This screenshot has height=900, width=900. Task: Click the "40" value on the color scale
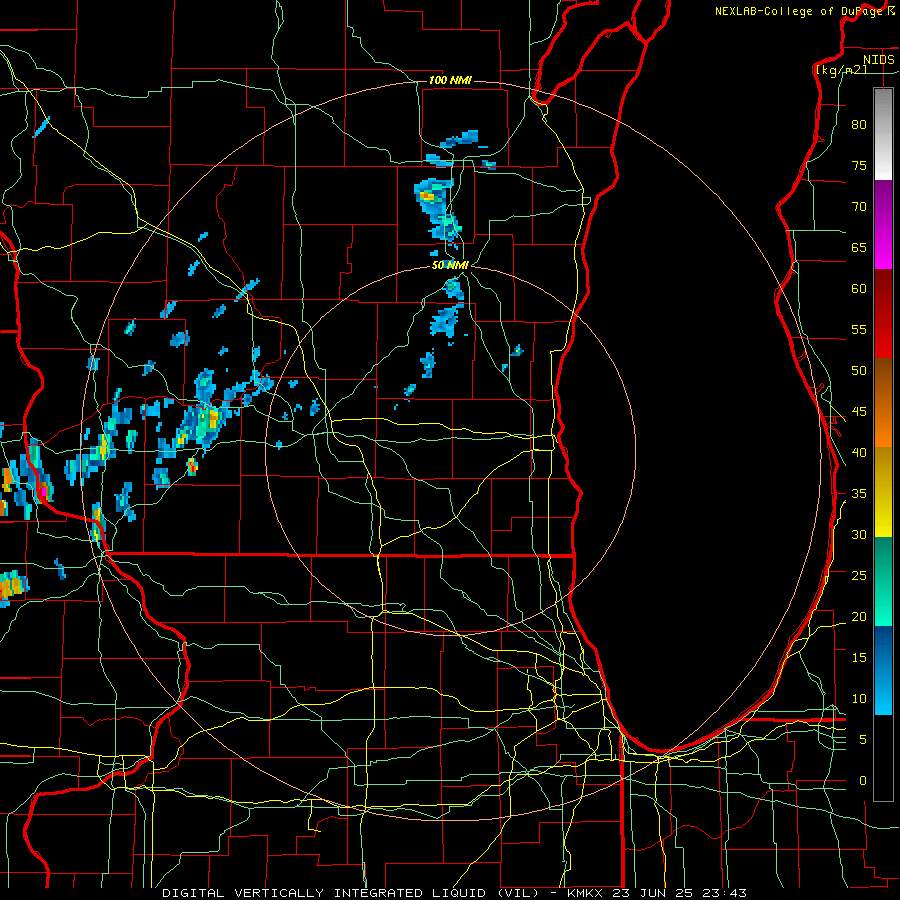[x=859, y=453]
